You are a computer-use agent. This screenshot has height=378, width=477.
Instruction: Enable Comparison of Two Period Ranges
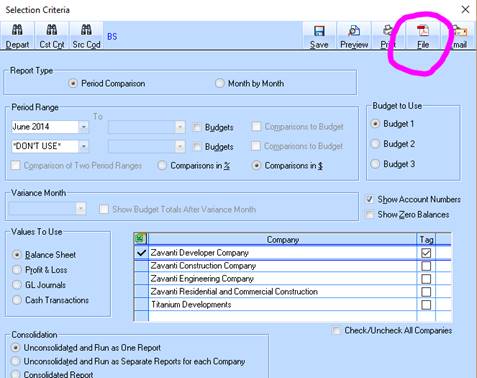[x=16, y=165]
